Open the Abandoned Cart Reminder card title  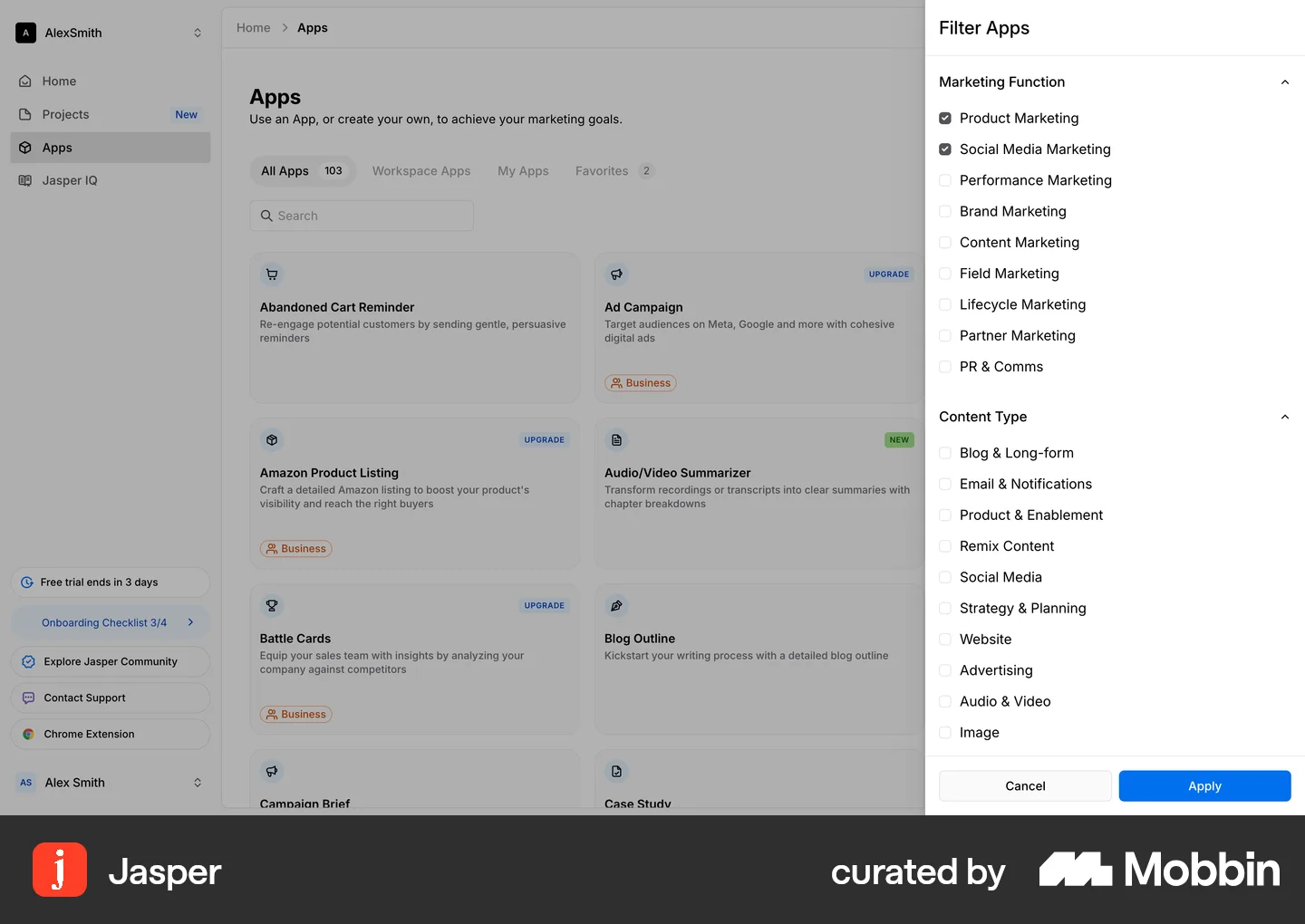pyautogui.click(x=337, y=308)
